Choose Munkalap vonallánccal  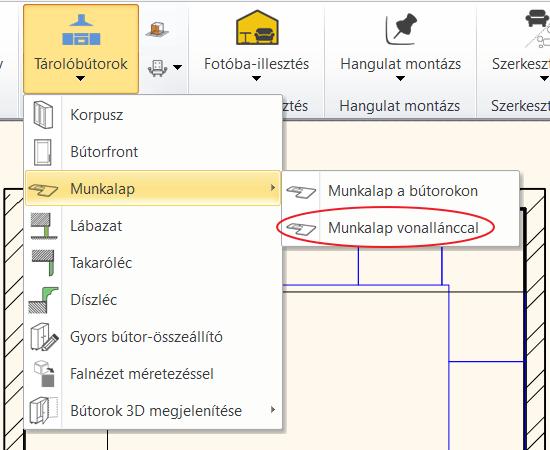pyautogui.click(x=400, y=228)
